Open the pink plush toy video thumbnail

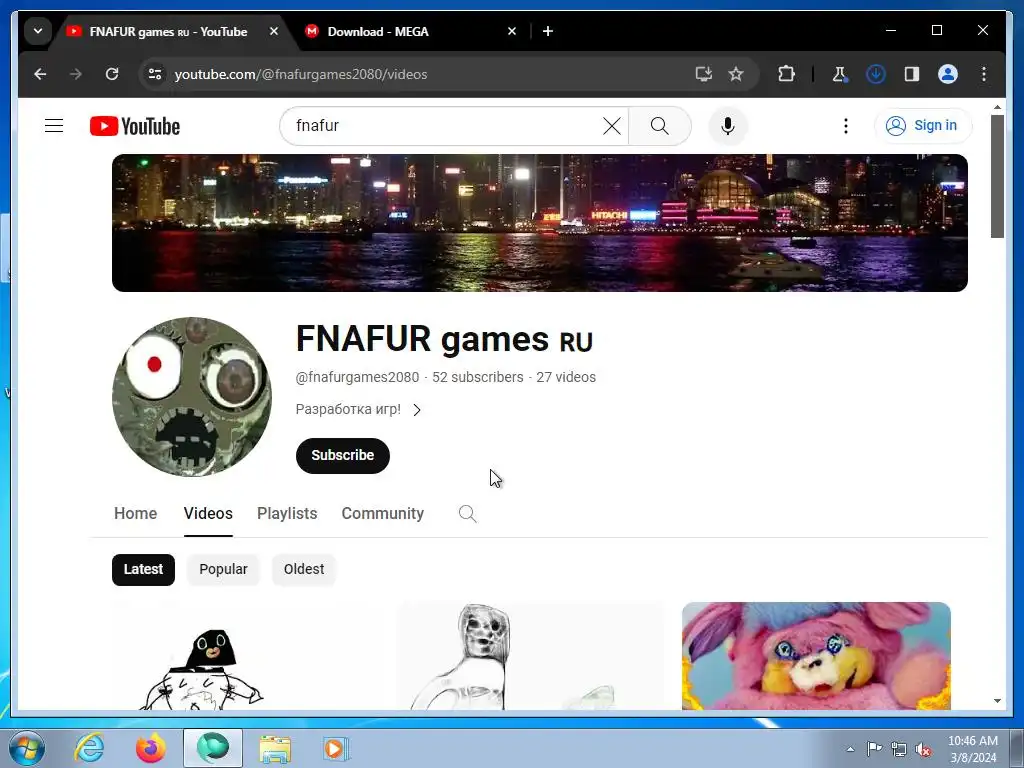tap(816, 656)
